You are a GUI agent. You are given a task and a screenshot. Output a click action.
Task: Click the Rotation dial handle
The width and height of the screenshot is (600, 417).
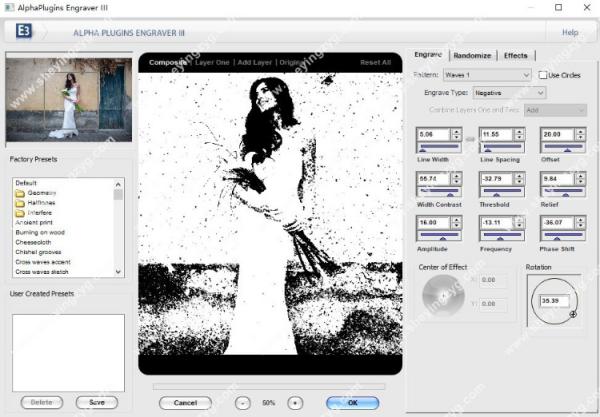[x=572, y=314]
